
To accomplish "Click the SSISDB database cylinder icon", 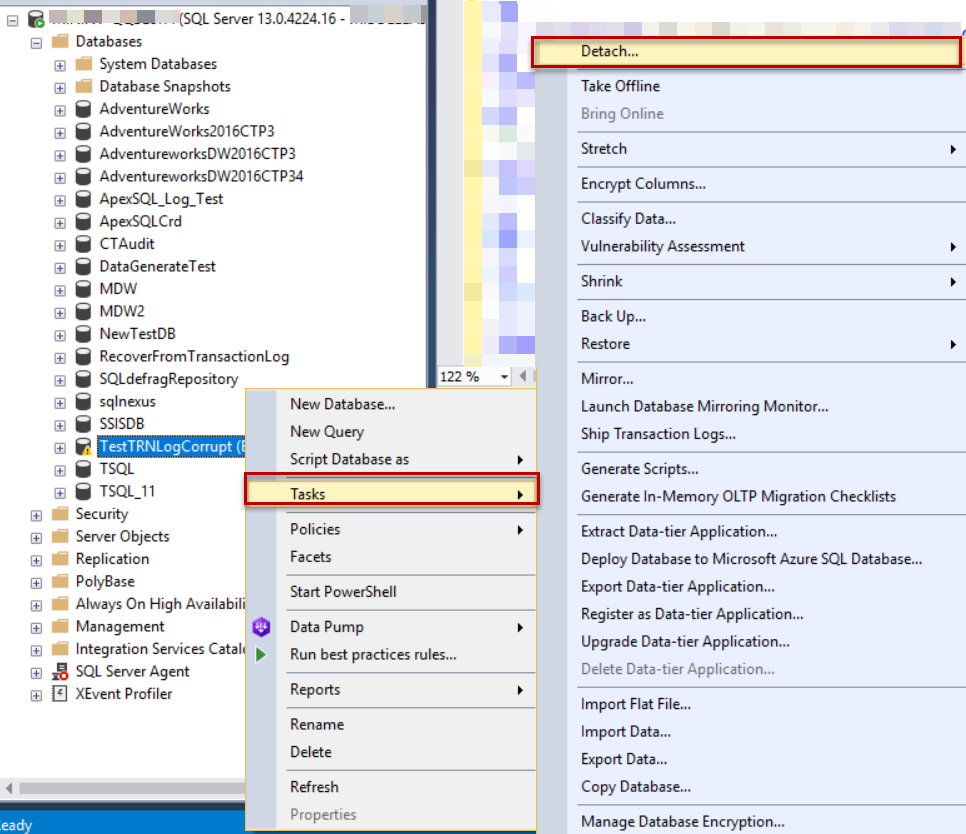I will point(82,423).
